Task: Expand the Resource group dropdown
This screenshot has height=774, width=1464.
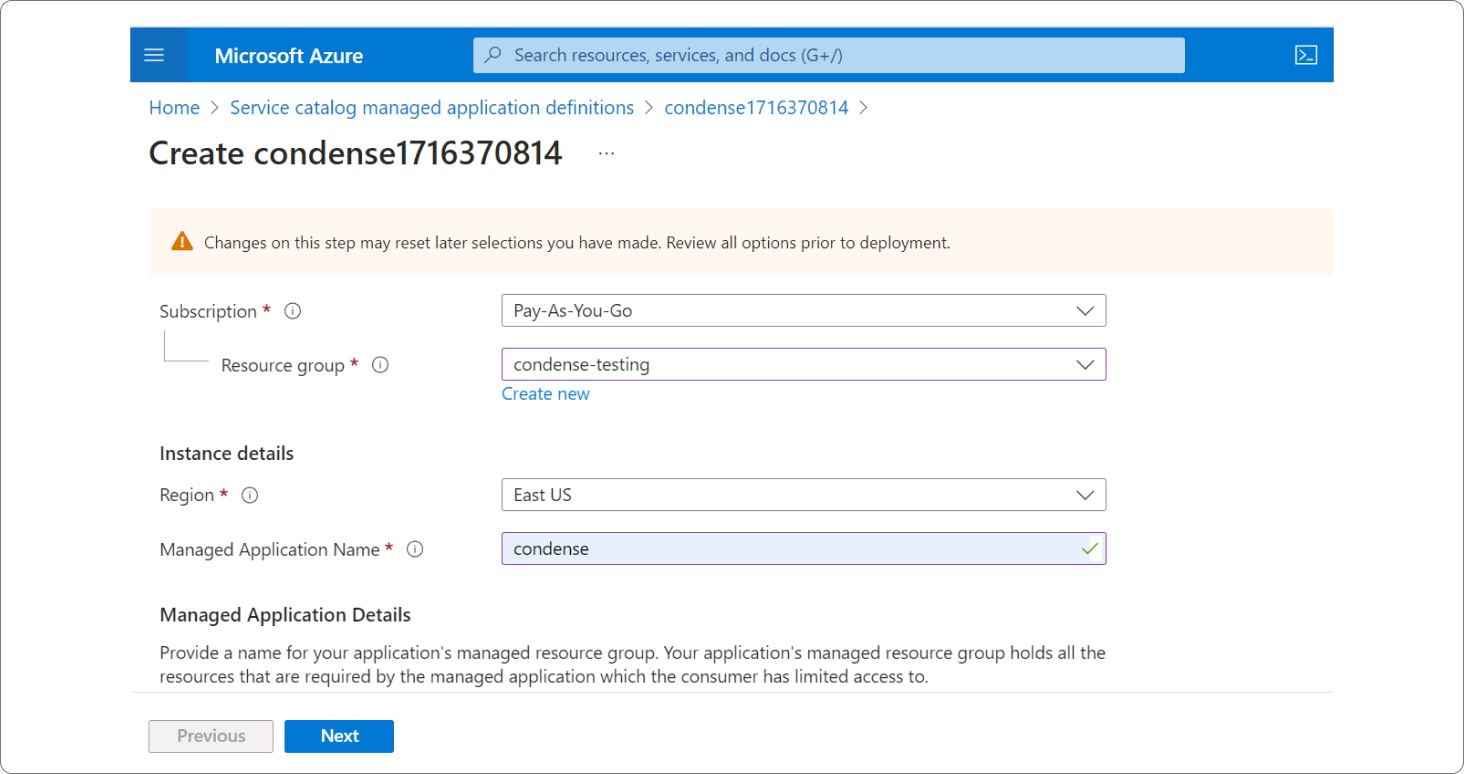Action: tap(1084, 365)
